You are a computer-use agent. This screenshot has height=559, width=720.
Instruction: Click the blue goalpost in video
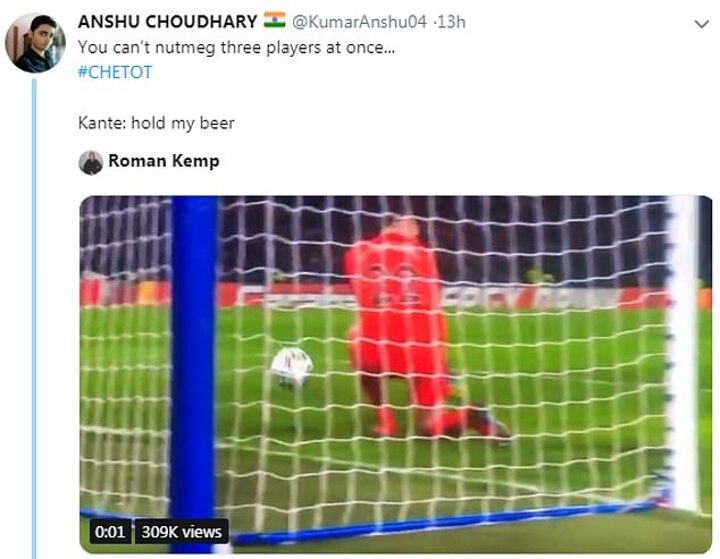[x=195, y=372]
